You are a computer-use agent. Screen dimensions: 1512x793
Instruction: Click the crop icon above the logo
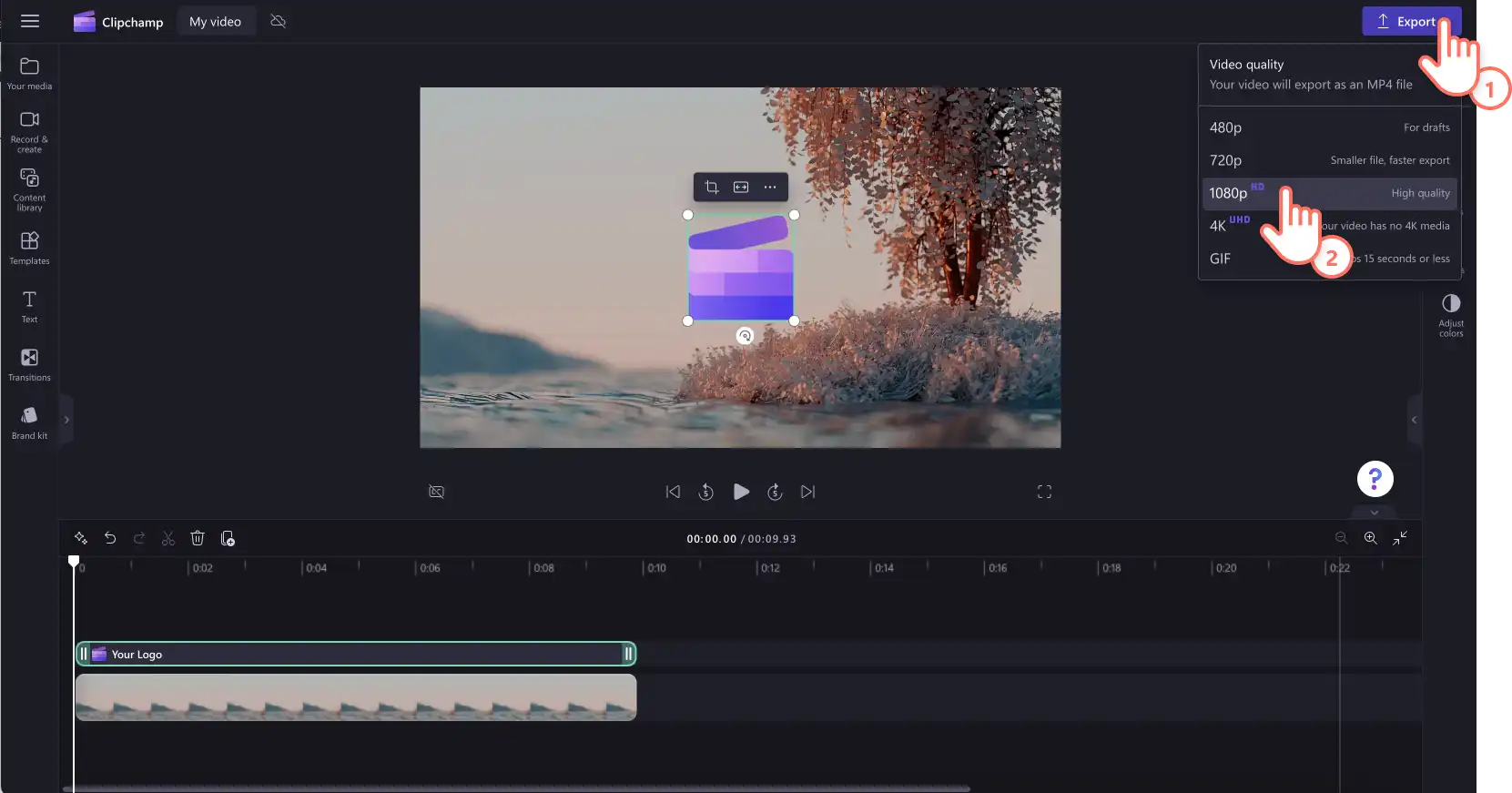point(712,188)
